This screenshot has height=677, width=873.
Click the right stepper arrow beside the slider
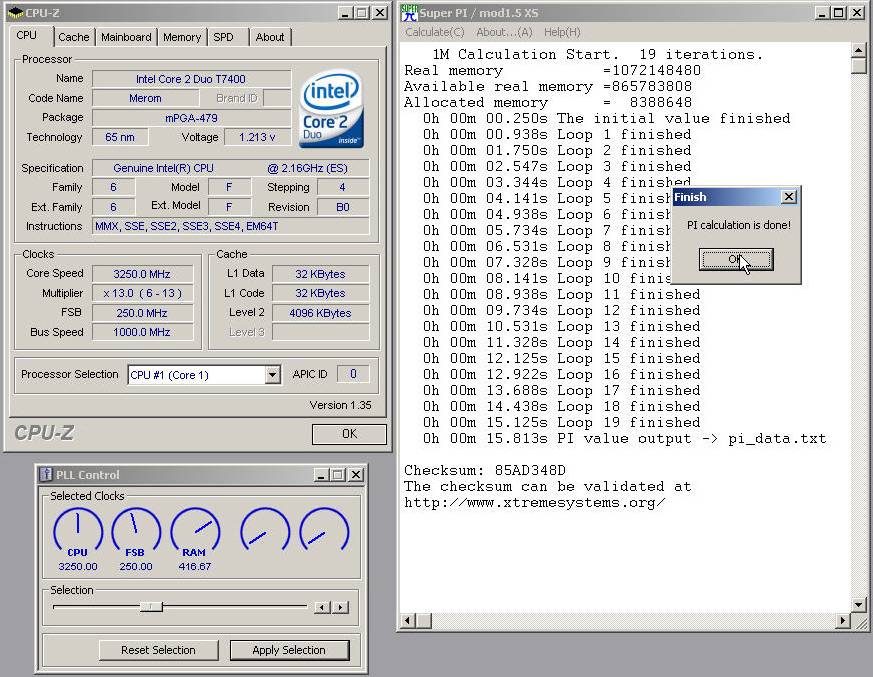click(341, 607)
